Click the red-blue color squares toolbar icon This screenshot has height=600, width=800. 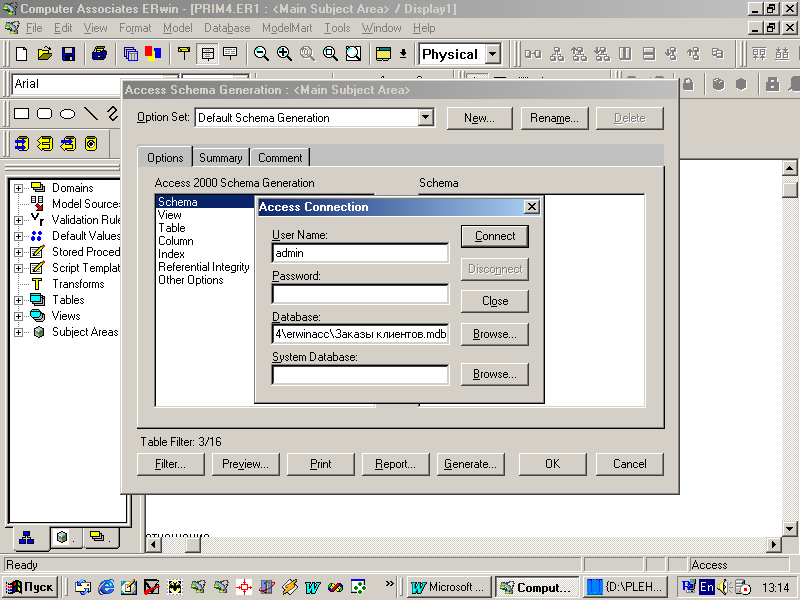pos(153,54)
